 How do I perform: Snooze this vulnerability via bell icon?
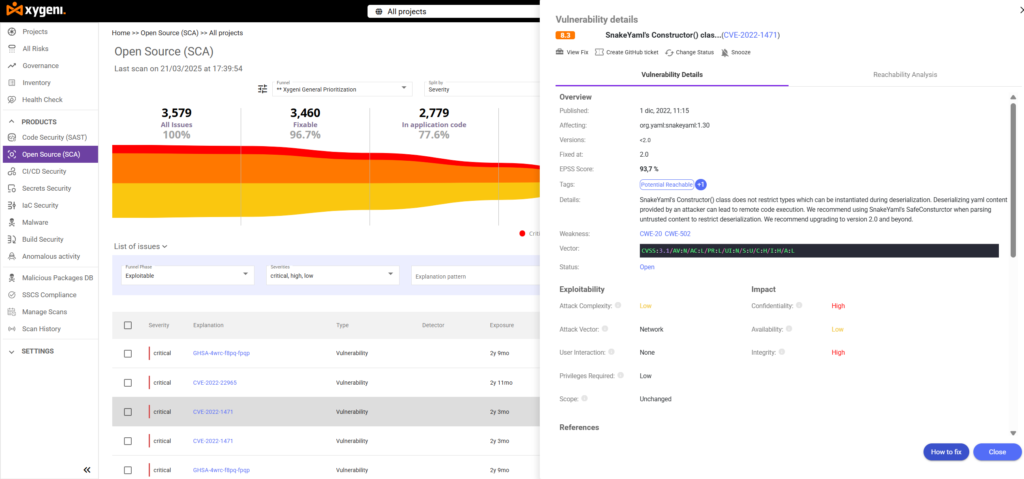coord(725,52)
